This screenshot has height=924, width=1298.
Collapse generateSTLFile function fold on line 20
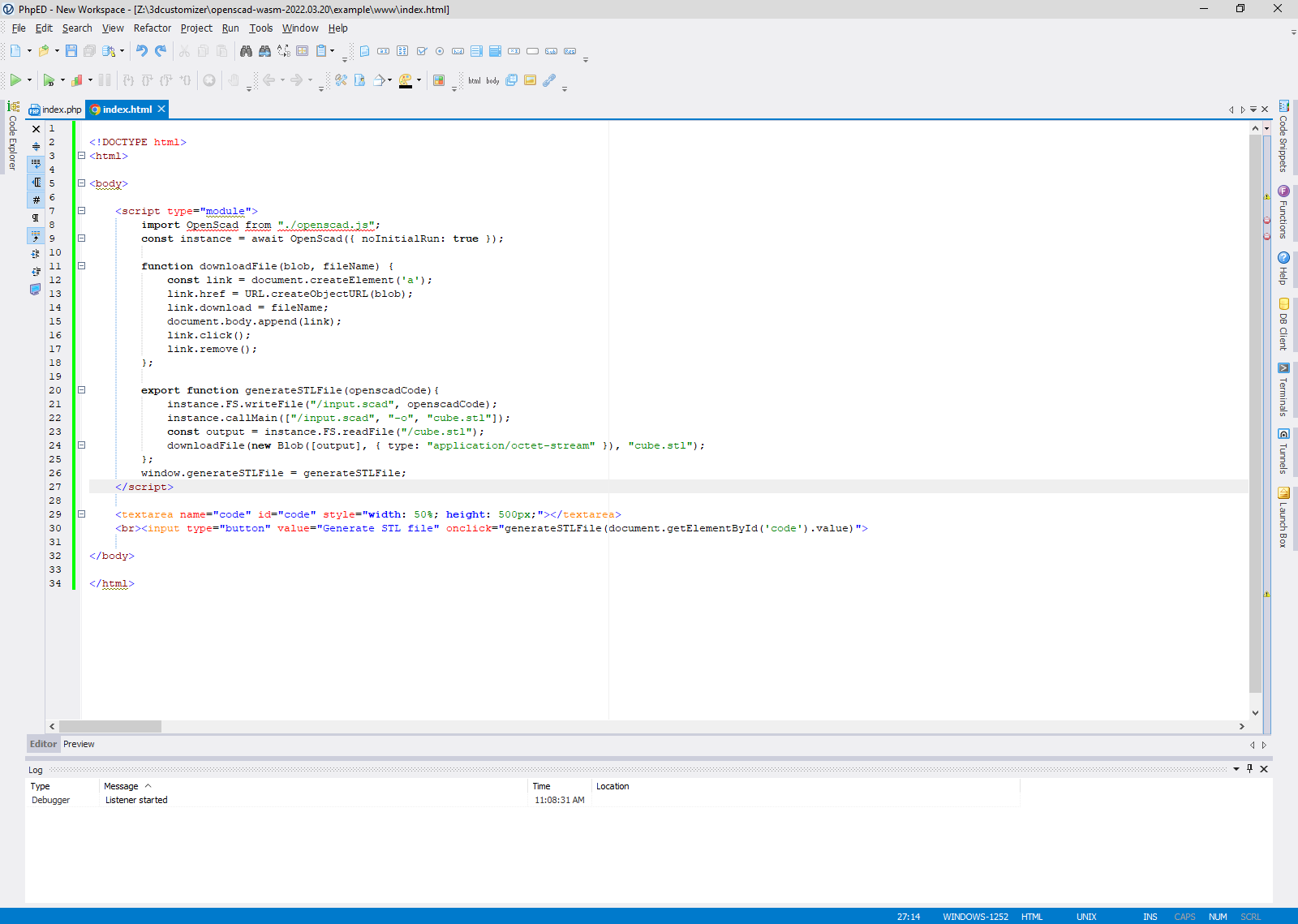[81, 390]
